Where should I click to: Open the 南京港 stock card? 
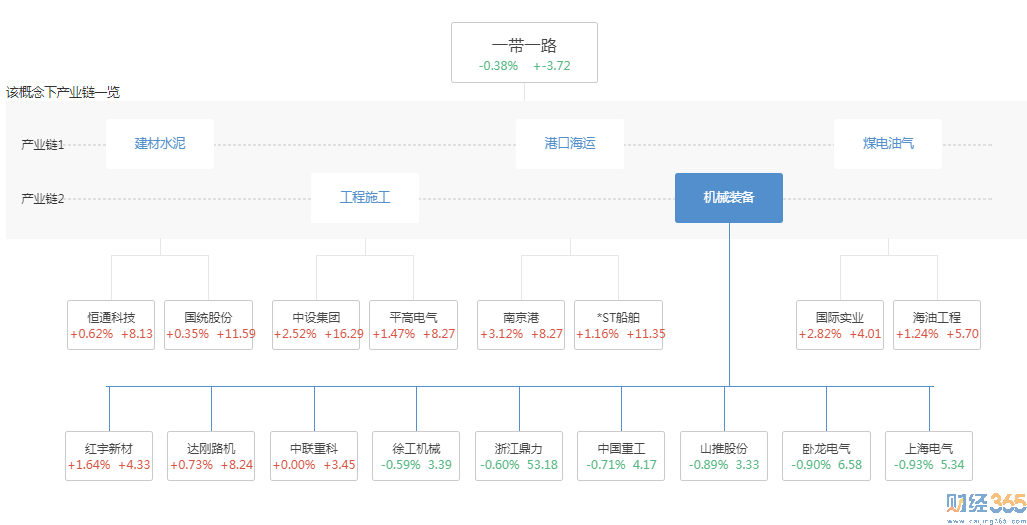[x=521, y=325]
